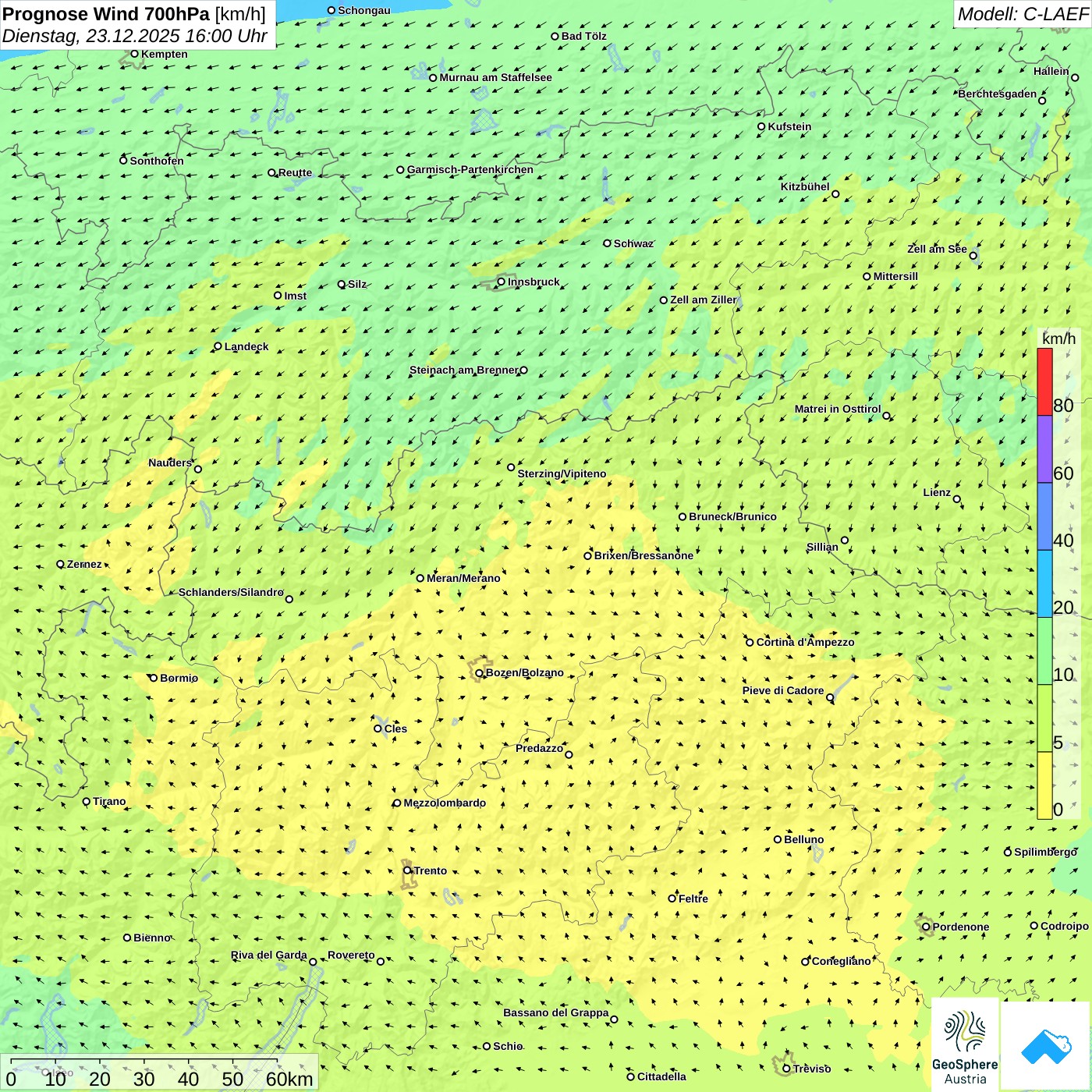Select the Brixen/Bressanone label

click(x=643, y=555)
